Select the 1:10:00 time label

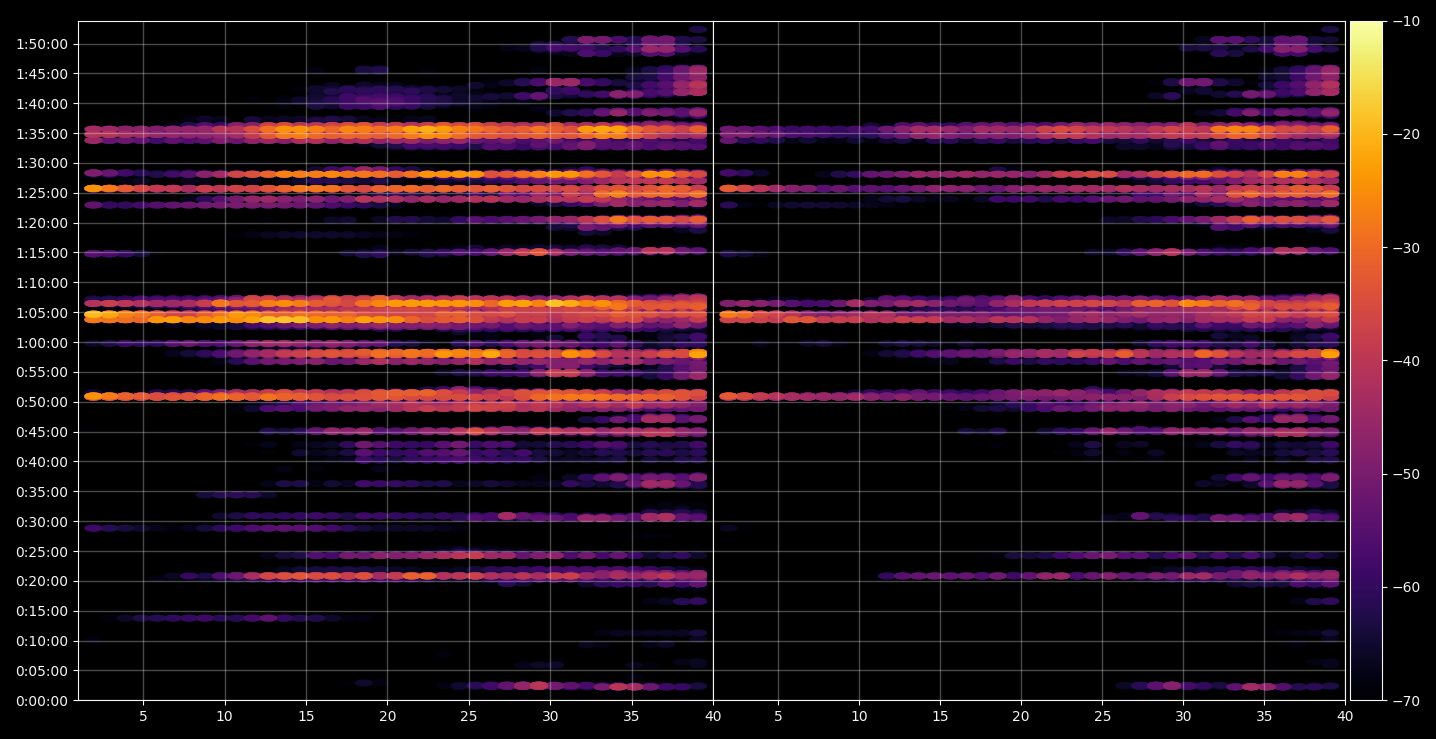pos(42,283)
